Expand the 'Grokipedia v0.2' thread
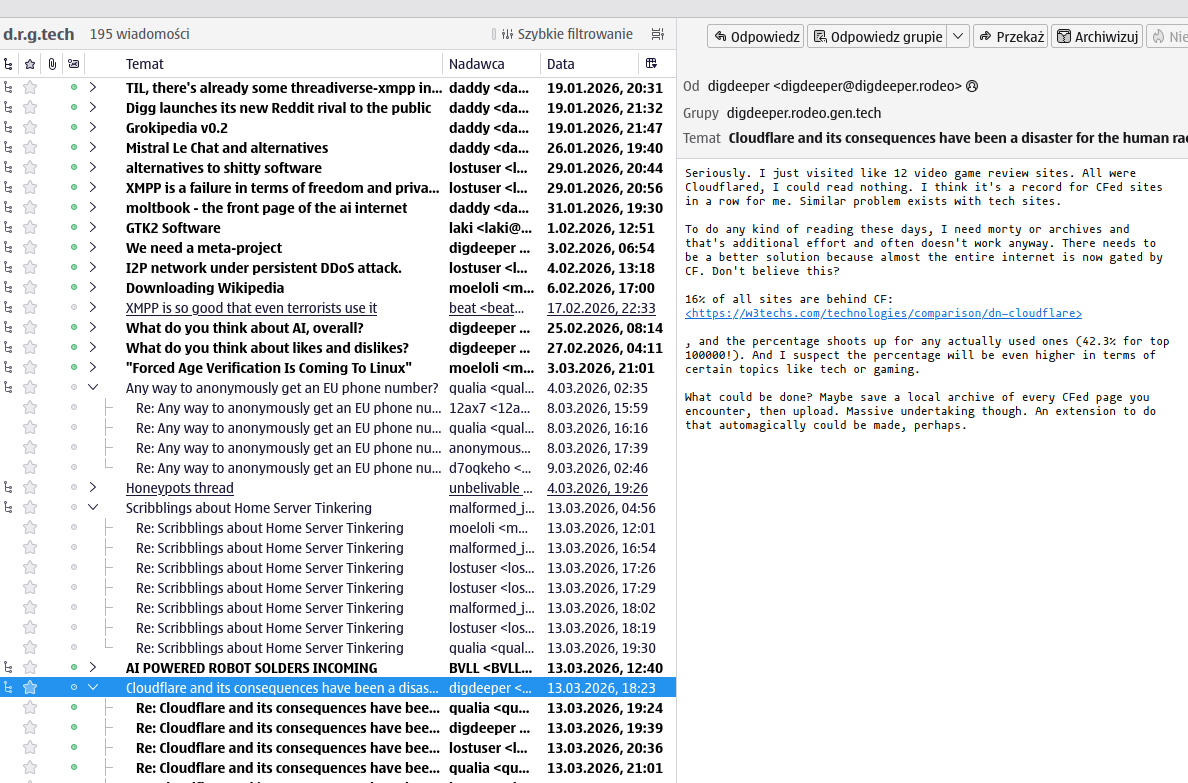Screen dimensions: 1188x783 tap(93, 128)
